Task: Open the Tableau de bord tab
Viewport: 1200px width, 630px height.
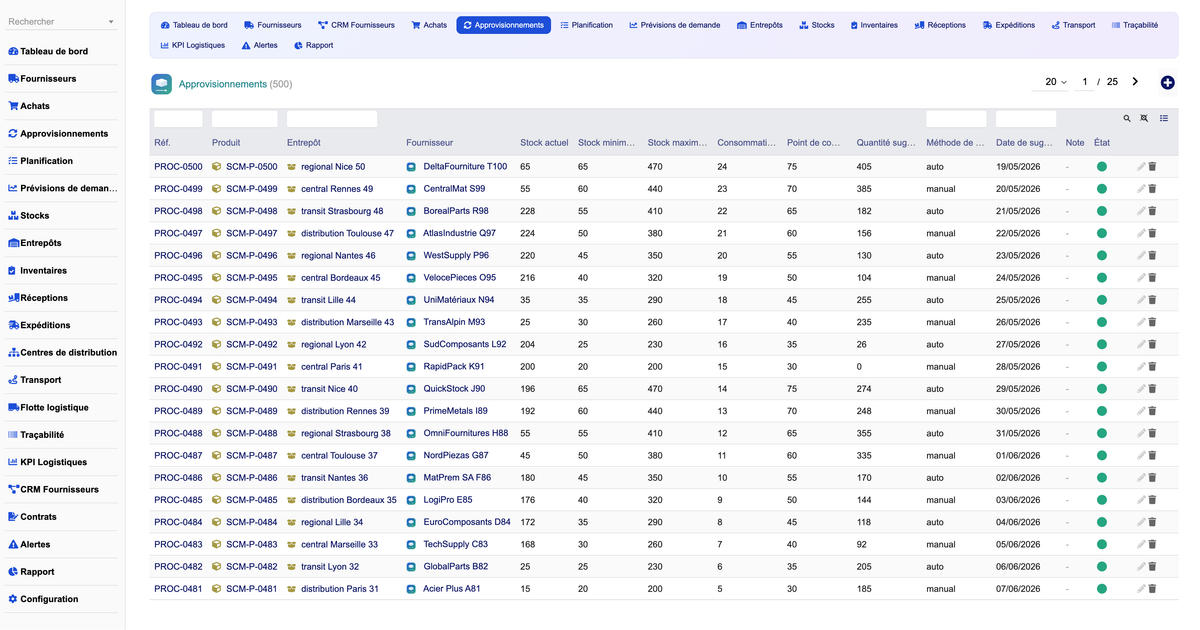Action: pos(194,25)
